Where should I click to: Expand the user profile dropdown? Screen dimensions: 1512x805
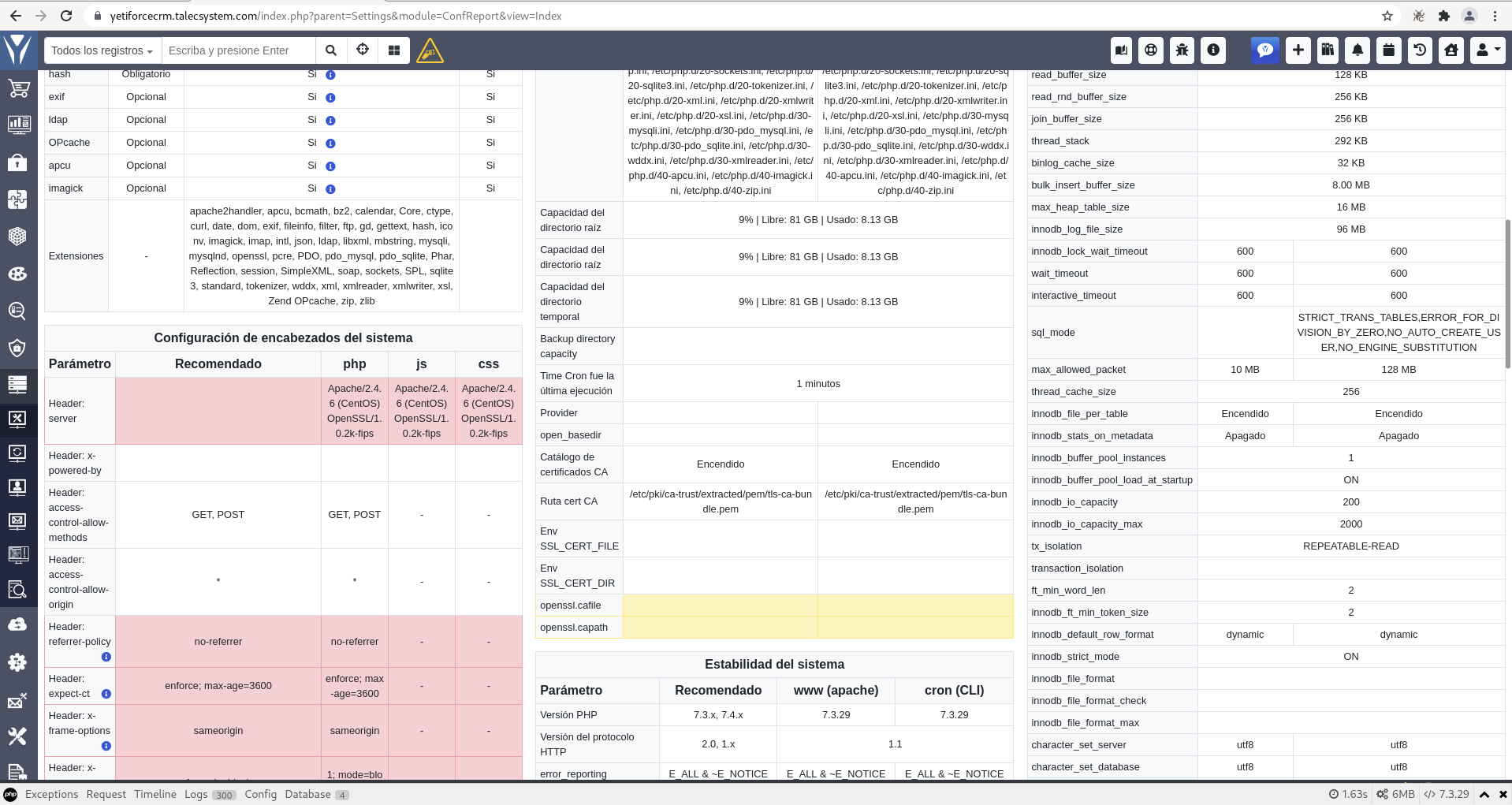tap(1487, 50)
